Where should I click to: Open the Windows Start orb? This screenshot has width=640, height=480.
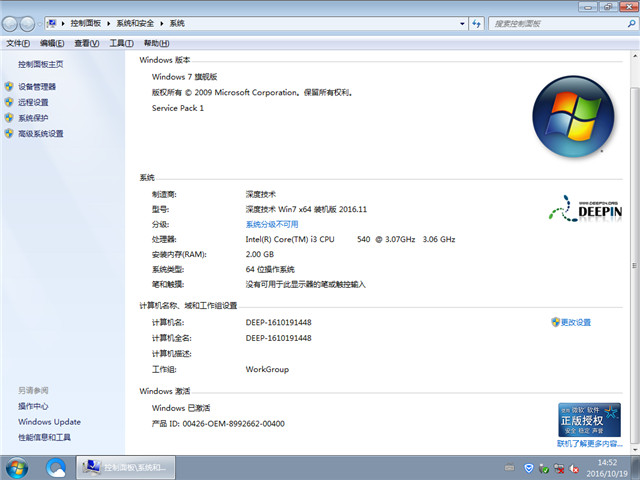tap(17, 466)
